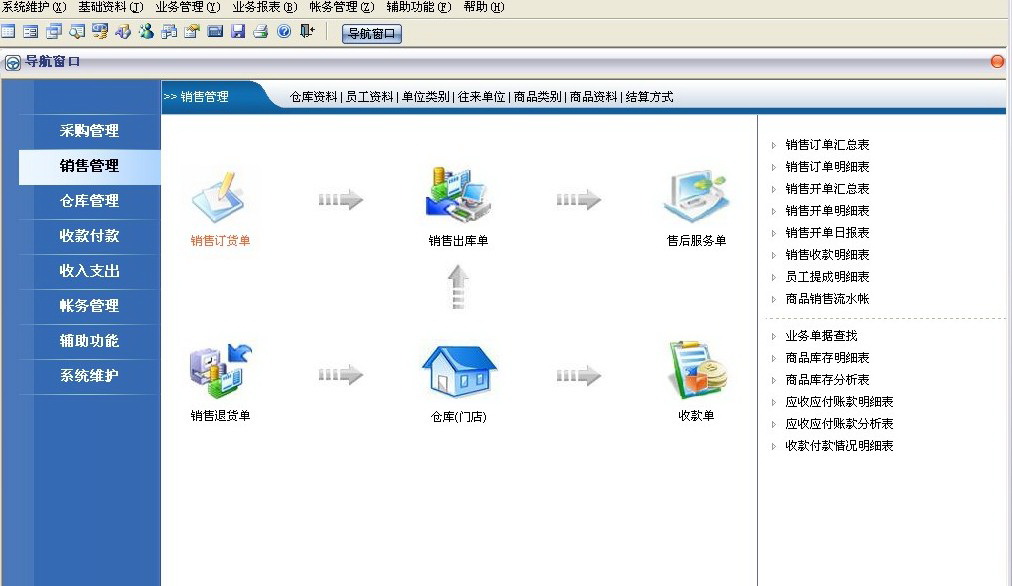Viewport: 1012px width, 586px height.
Task: Open the calculator toolbar icon
Action: pos(215,31)
